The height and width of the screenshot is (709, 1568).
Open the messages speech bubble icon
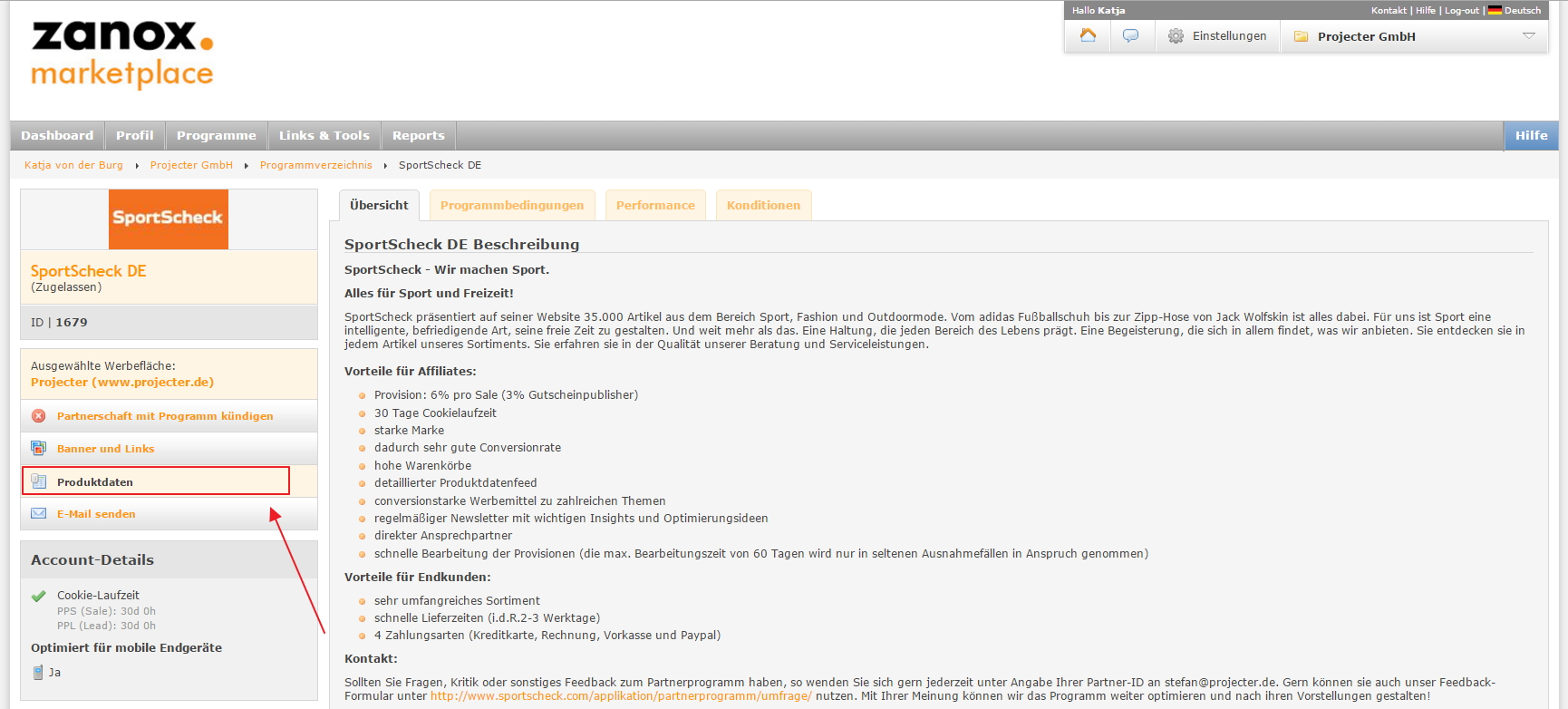pos(1130,35)
